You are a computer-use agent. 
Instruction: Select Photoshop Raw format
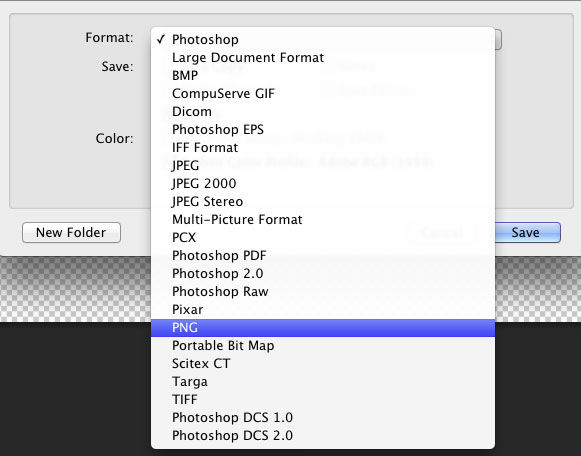[323, 292]
